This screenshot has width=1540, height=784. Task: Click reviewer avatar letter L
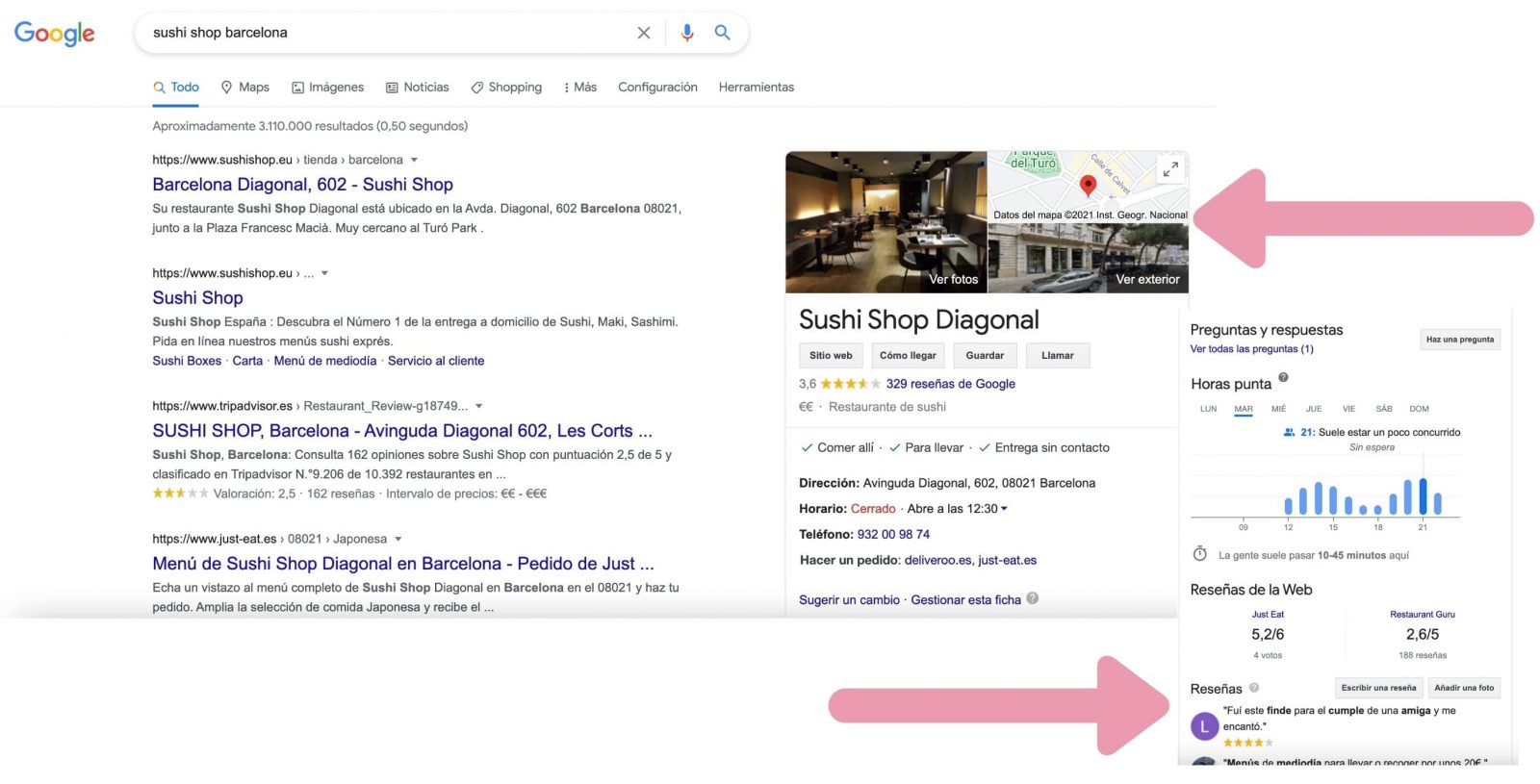point(1204,727)
